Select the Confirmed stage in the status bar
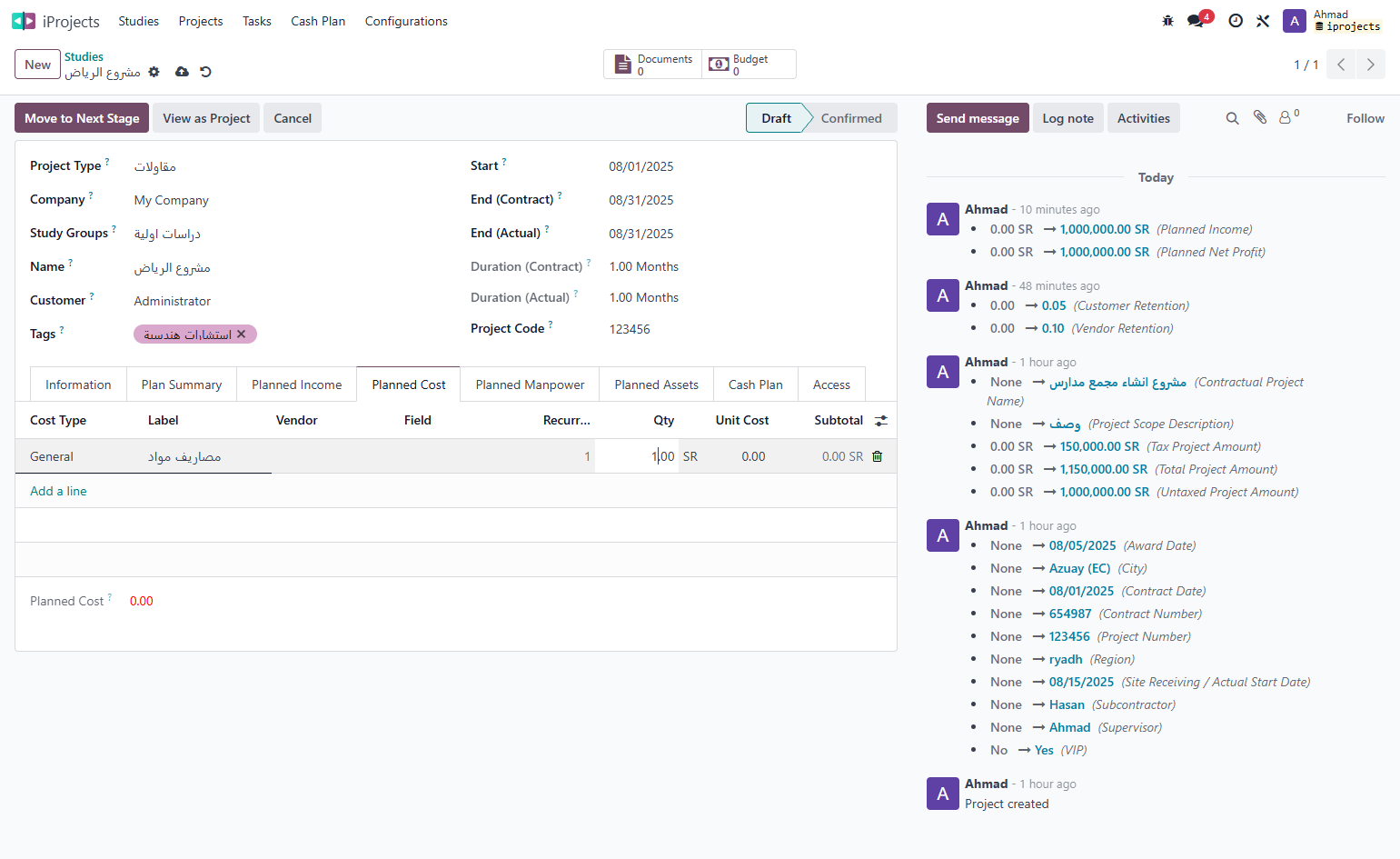Image resolution: width=1400 pixels, height=859 pixels. click(x=851, y=118)
